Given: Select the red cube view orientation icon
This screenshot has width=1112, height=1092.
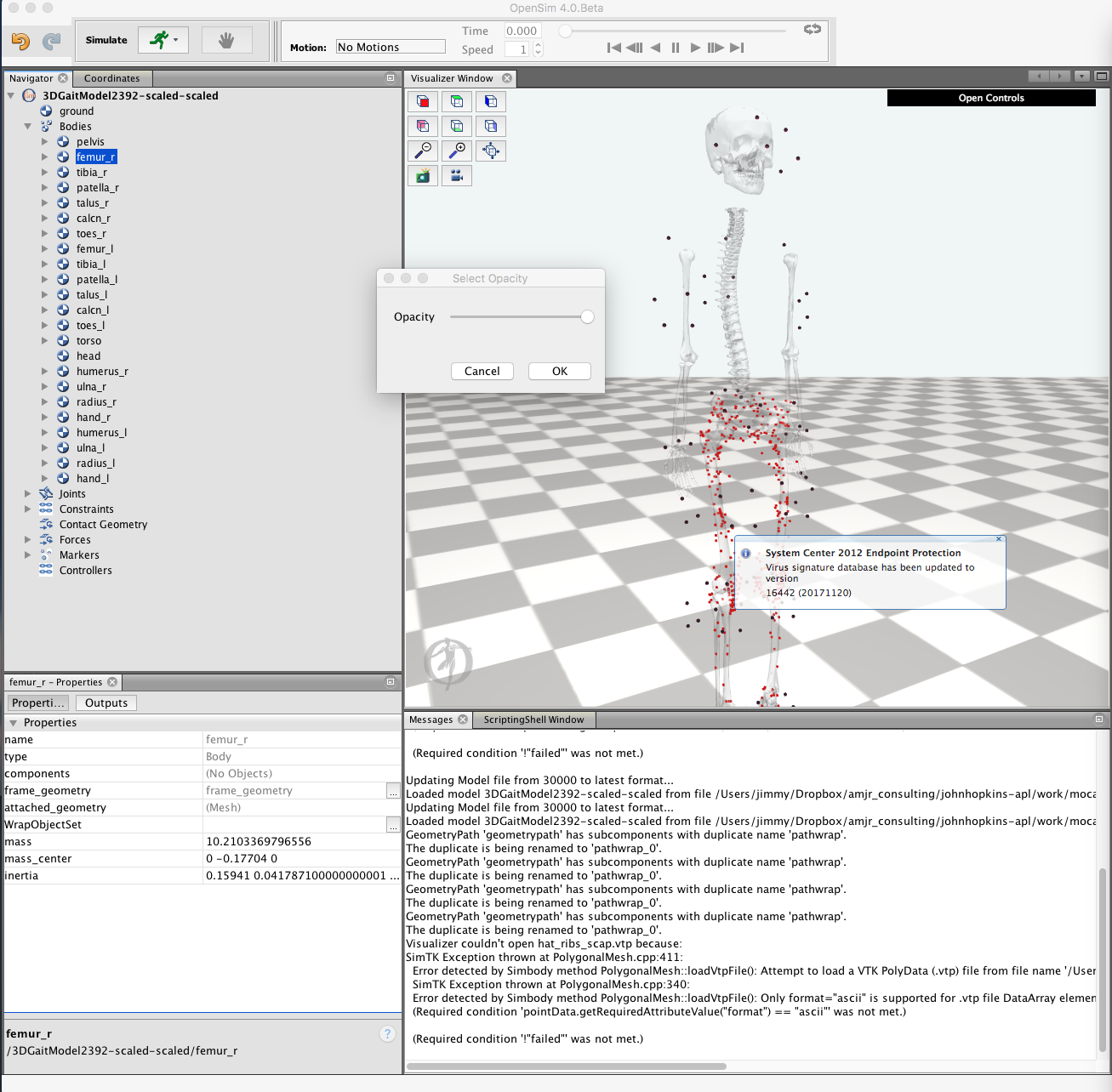Looking at the screenshot, I should click(423, 101).
